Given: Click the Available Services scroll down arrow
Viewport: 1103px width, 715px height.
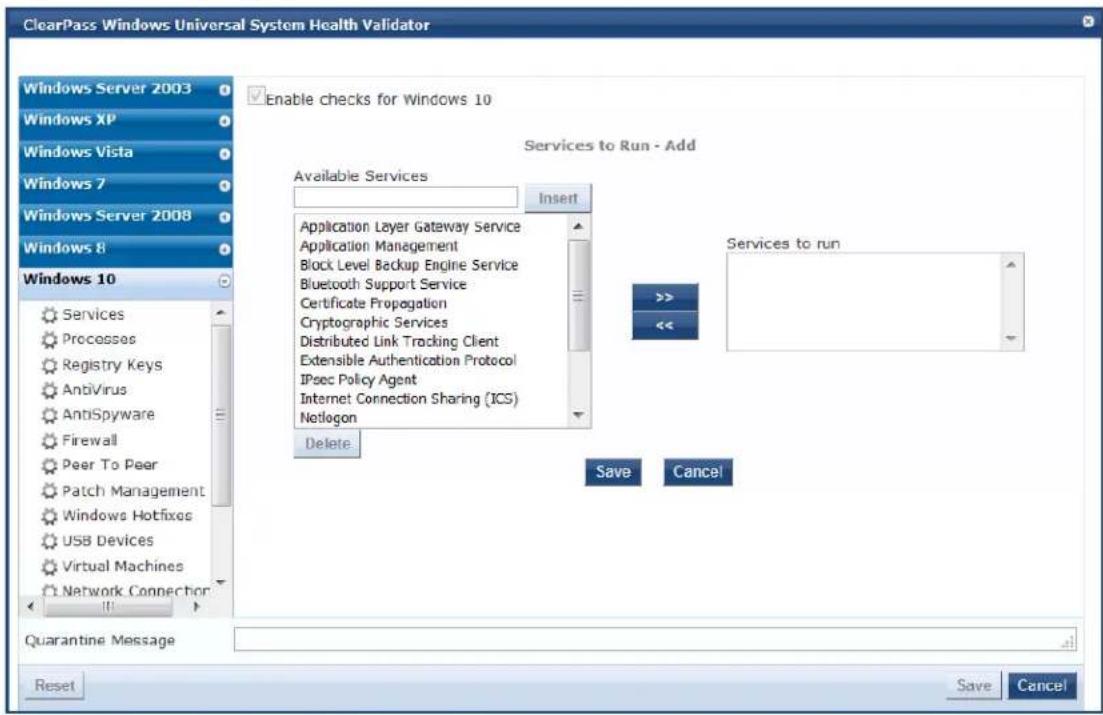Looking at the screenshot, I should point(578,415).
